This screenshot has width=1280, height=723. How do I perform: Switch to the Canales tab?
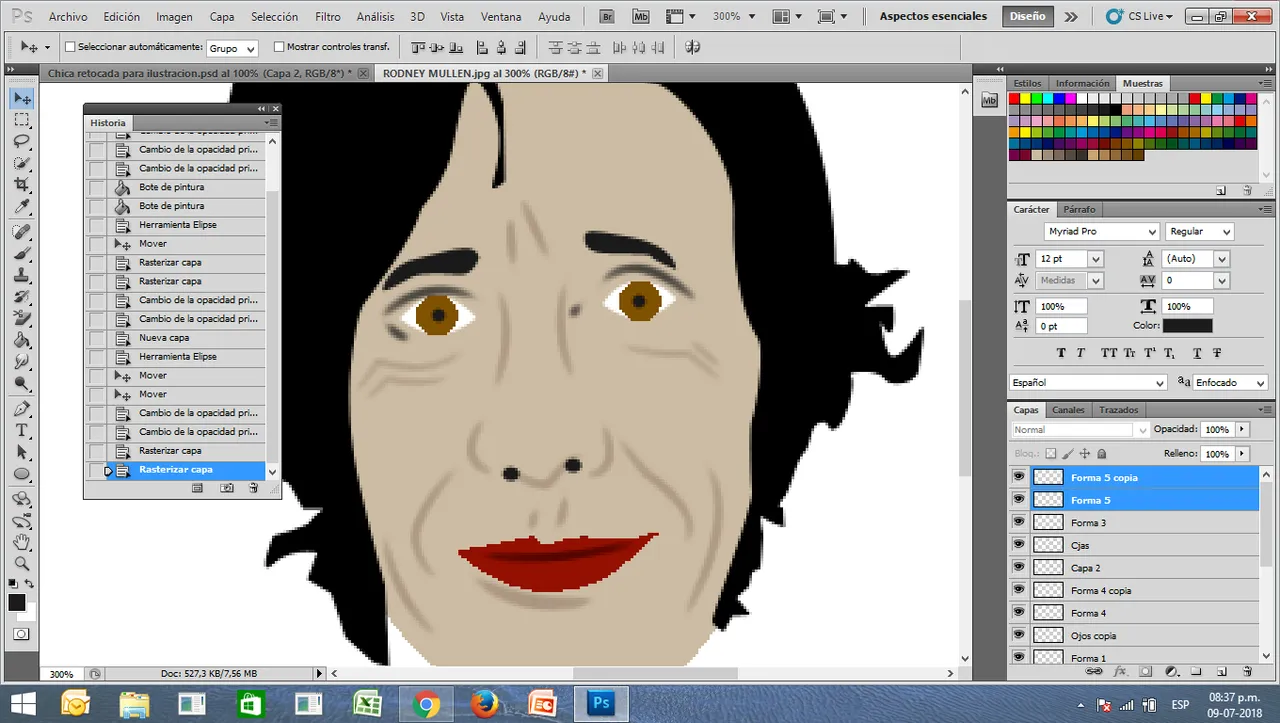pyautogui.click(x=1068, y=410)
